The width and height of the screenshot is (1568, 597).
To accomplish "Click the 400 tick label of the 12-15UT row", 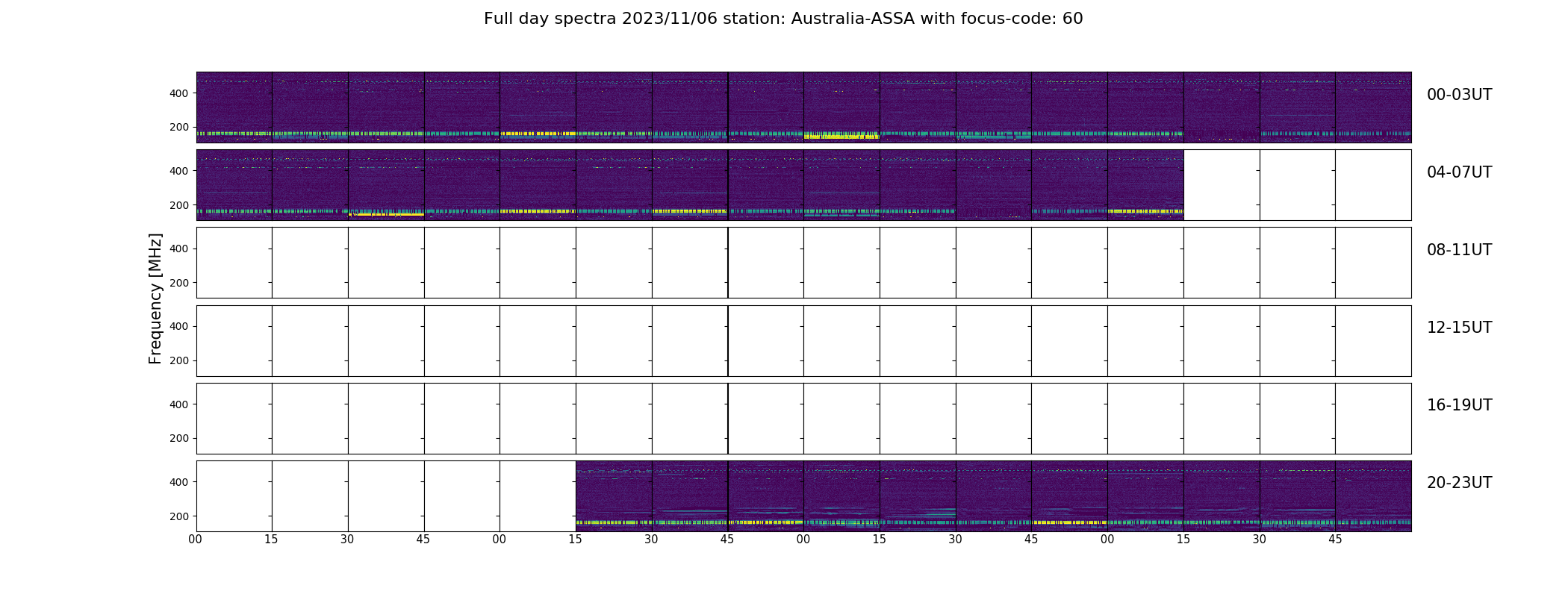I will pos(179,326).
